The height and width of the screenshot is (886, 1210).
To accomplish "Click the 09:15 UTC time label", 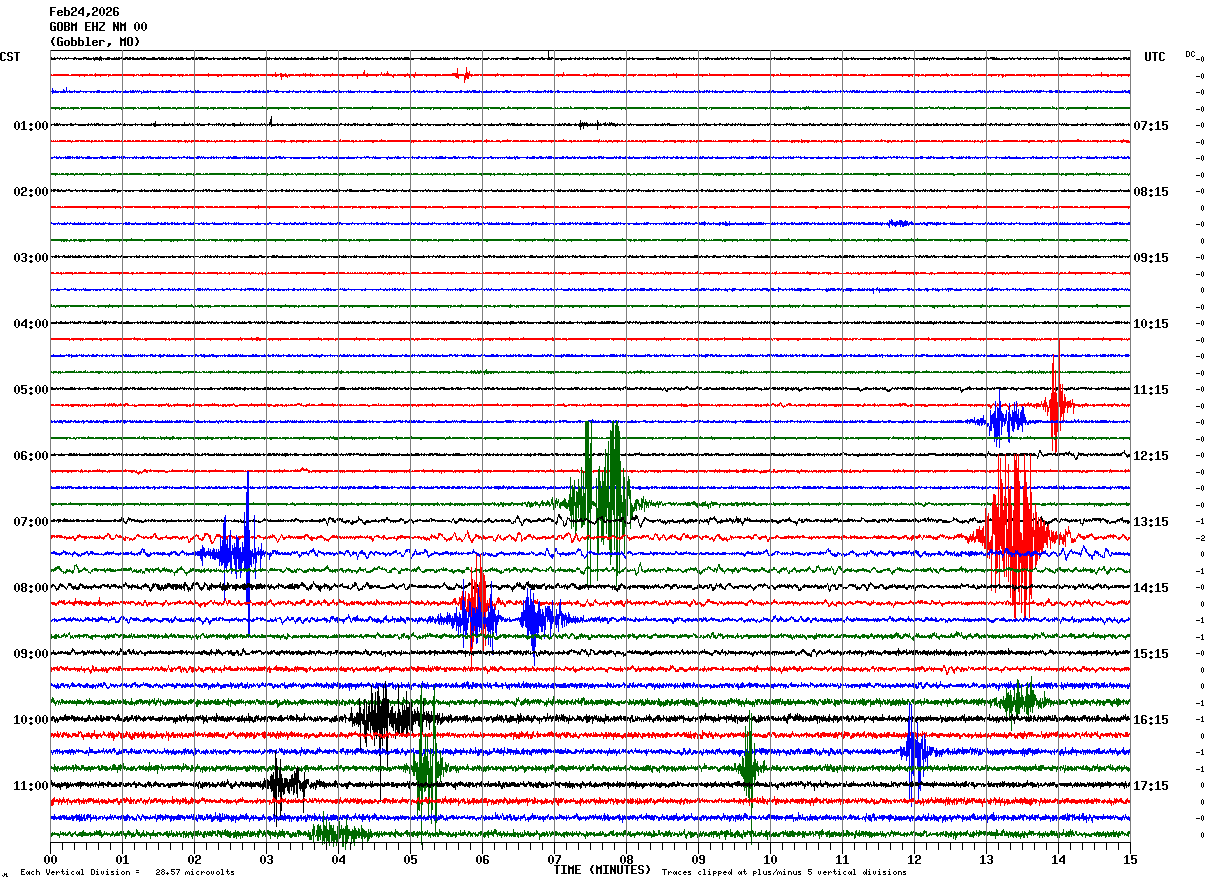I will click(x=1151, y=258).
